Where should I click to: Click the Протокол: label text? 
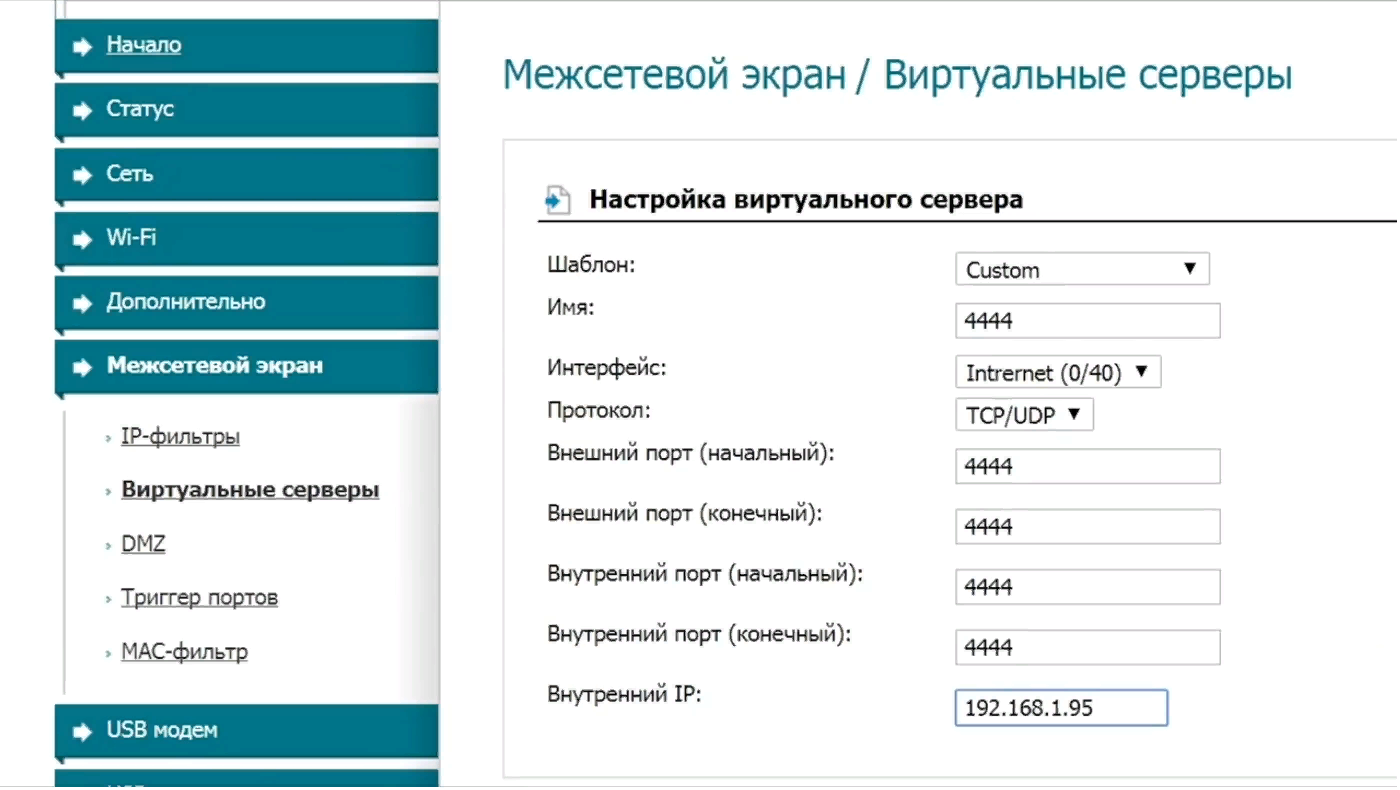coord(599,410)
